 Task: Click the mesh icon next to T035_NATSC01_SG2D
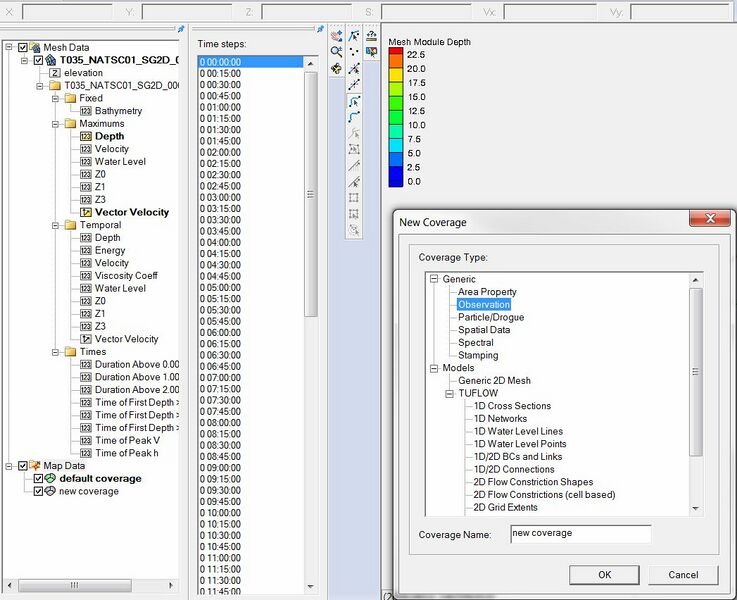(51, 60)
